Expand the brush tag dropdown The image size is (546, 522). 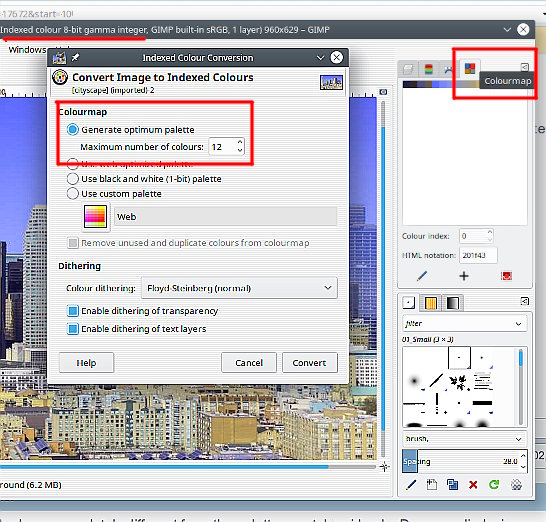(464, 439)
